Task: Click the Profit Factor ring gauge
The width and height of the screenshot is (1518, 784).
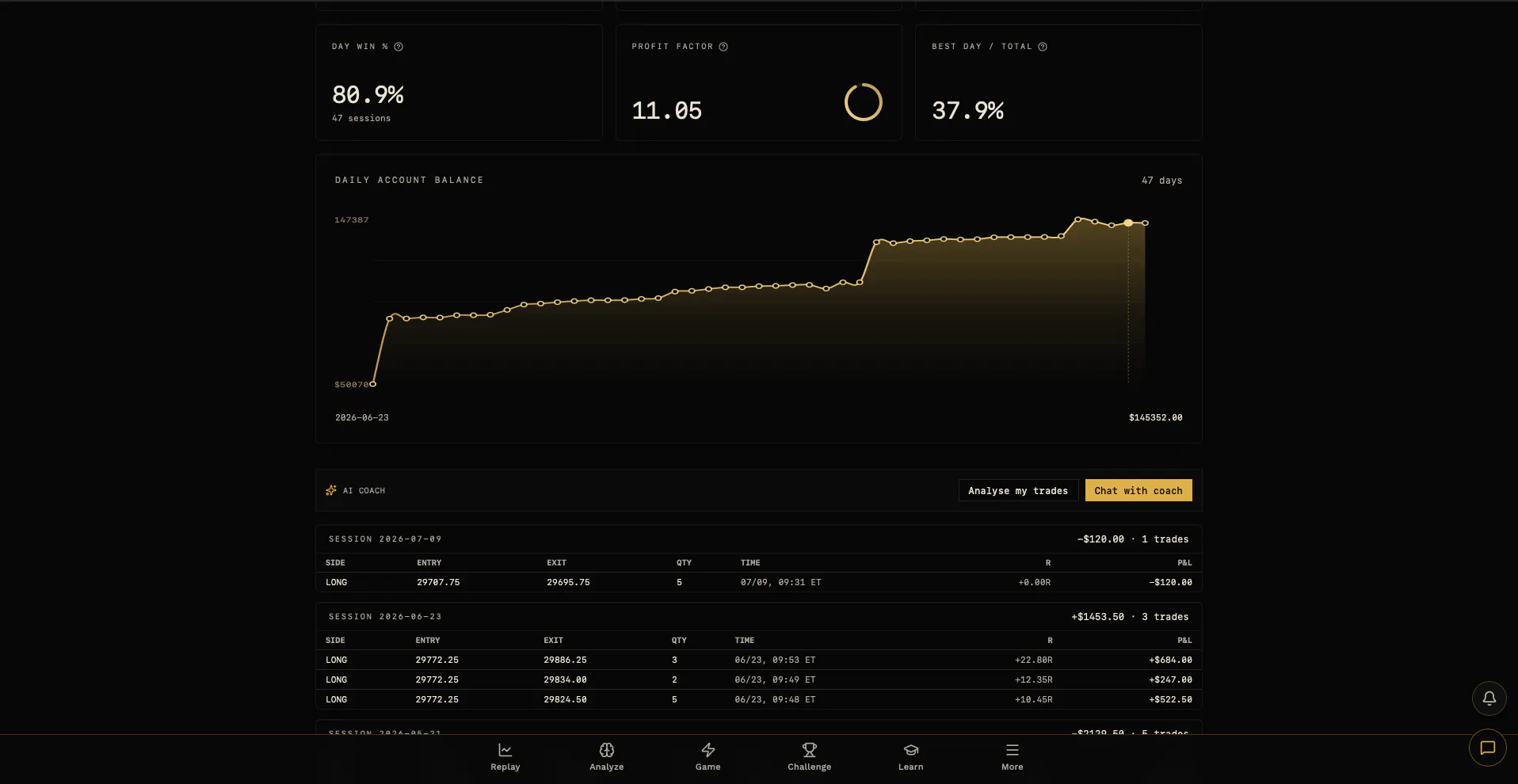Action: [863, 102]
